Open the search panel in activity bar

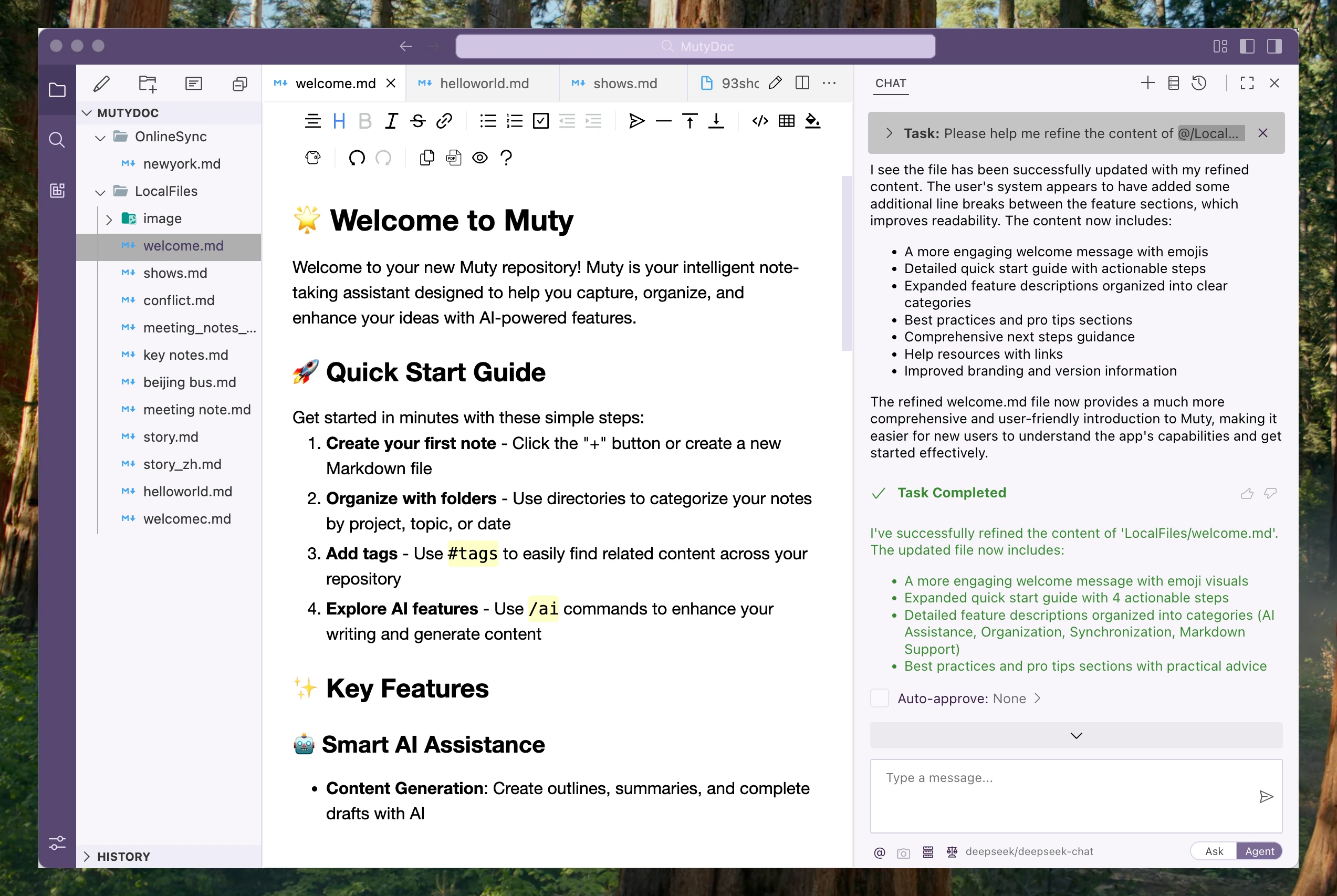point(57,140)
